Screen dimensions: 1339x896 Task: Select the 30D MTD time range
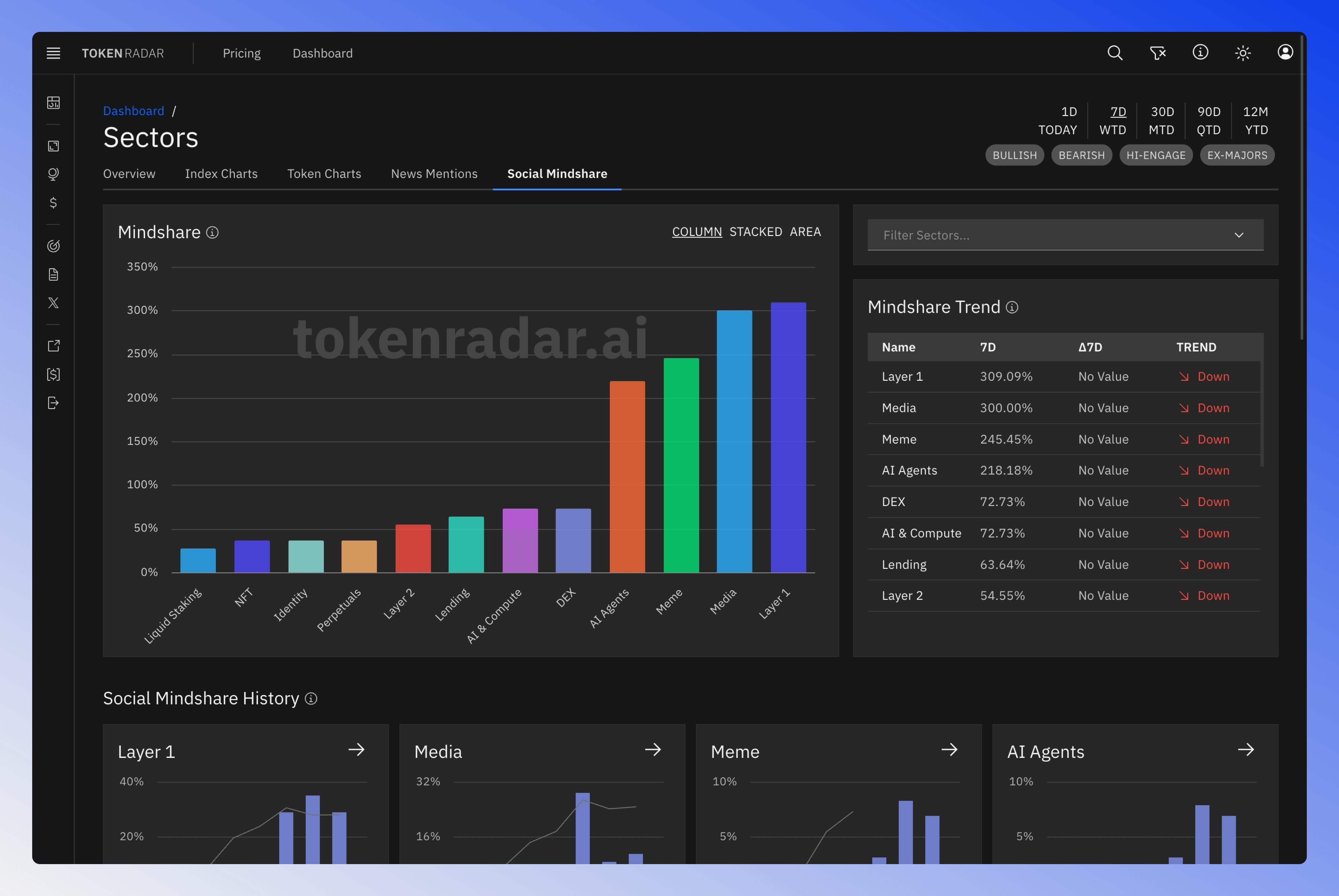point(1161,121)
